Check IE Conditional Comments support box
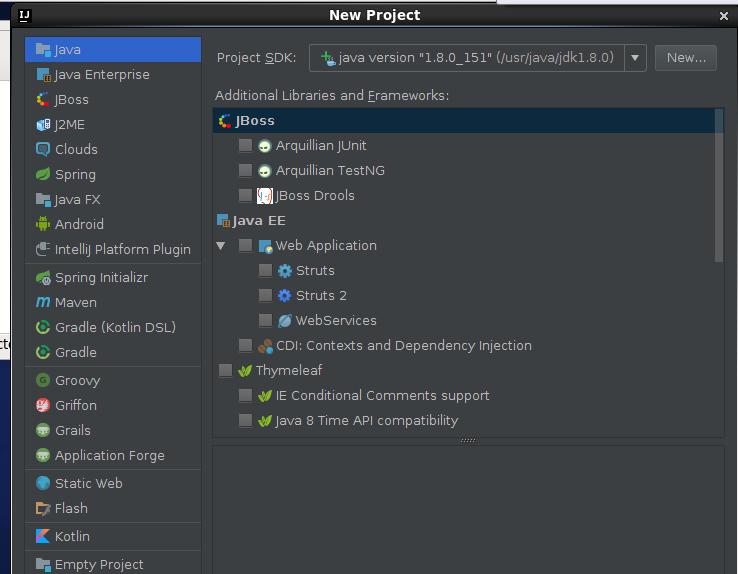This screenshot has width=738, height=574. pos(245,395)
